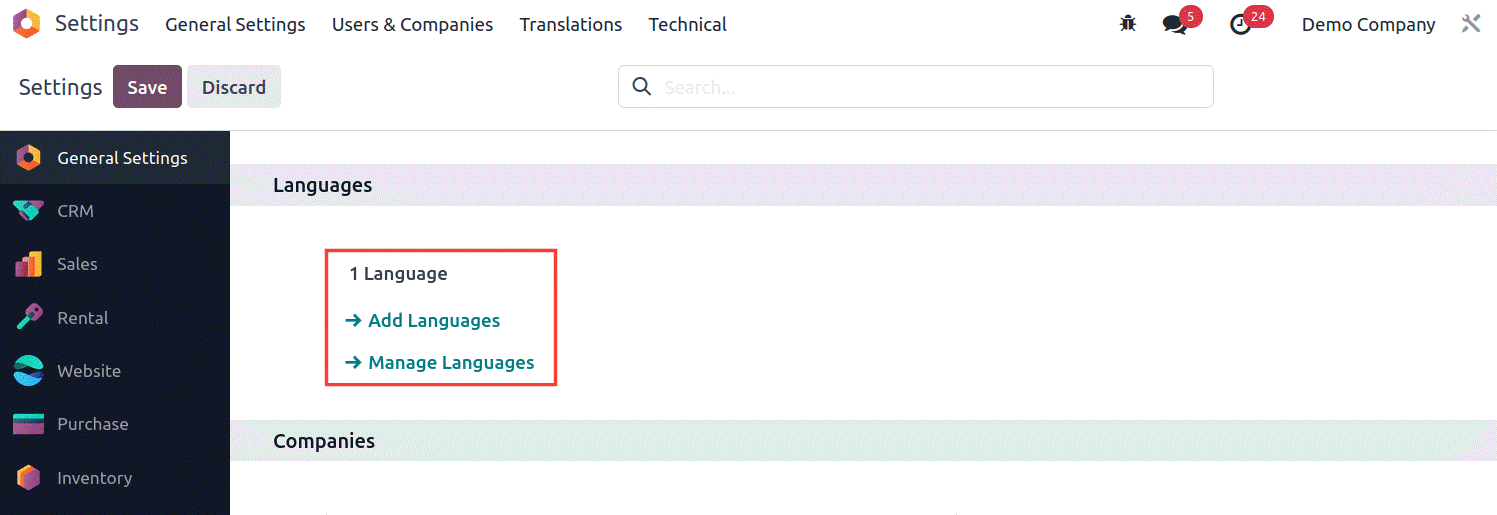The image size is (1497, 515).
Task: Expand the Users & Companies menu
Action: pyautogui.click(x=412, y=24)
